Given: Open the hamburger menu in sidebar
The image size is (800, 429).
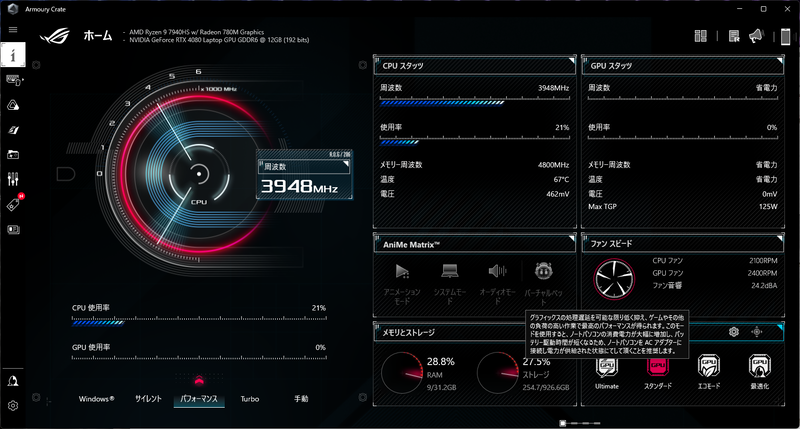Looking at the screenshot, I should 13,30.
